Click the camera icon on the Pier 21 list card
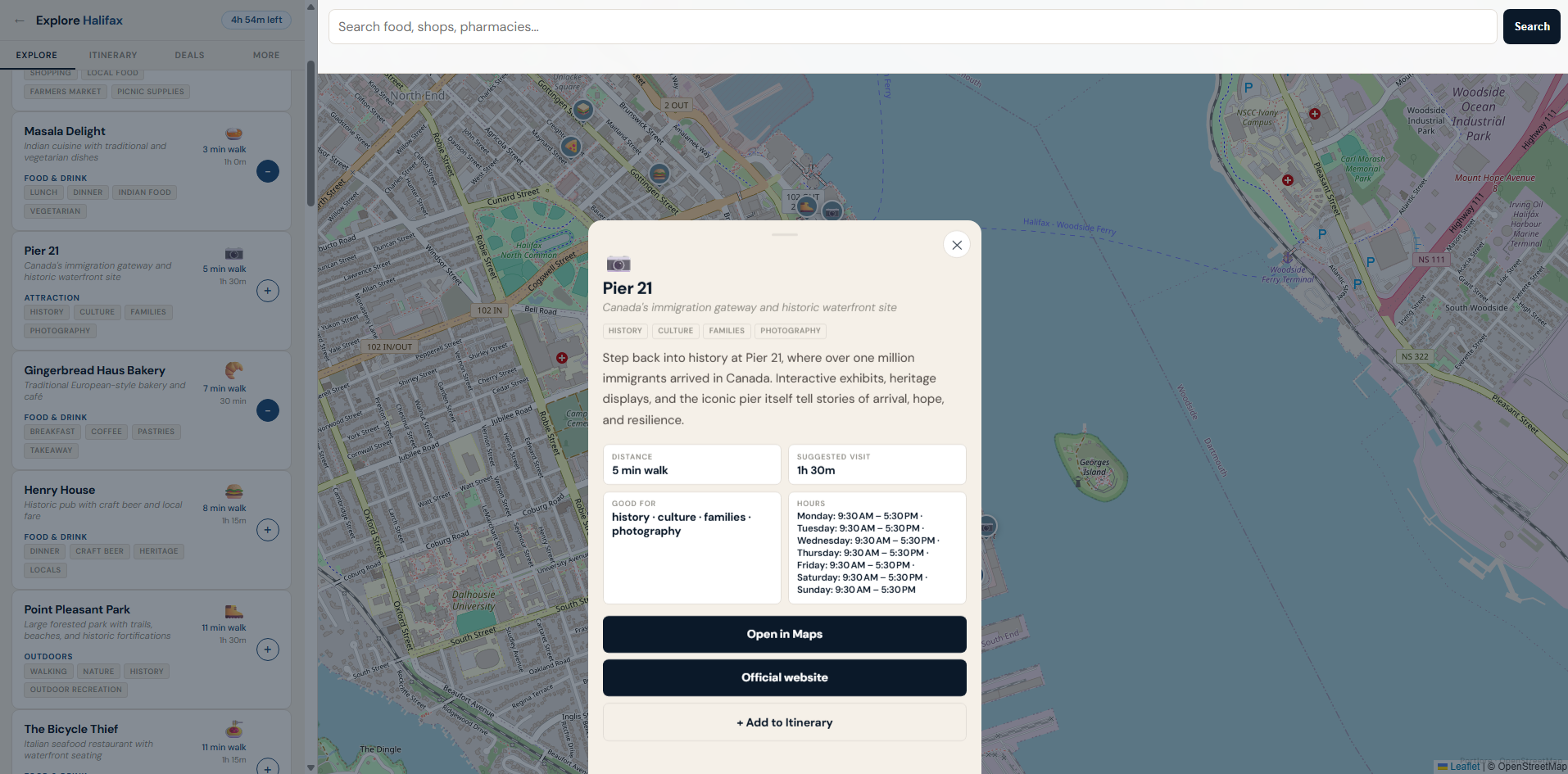The height and width of the screenshot is (774, 1568). tap(234, 253)
